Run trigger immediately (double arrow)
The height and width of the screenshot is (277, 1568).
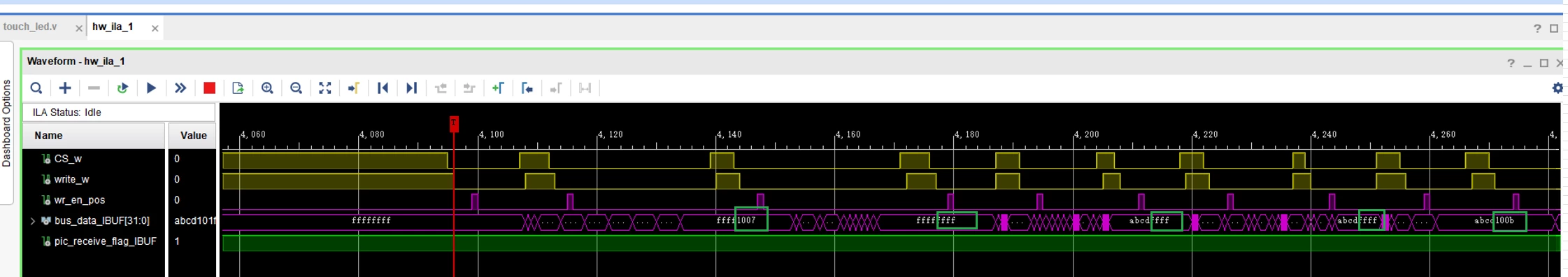coord(180,88)
